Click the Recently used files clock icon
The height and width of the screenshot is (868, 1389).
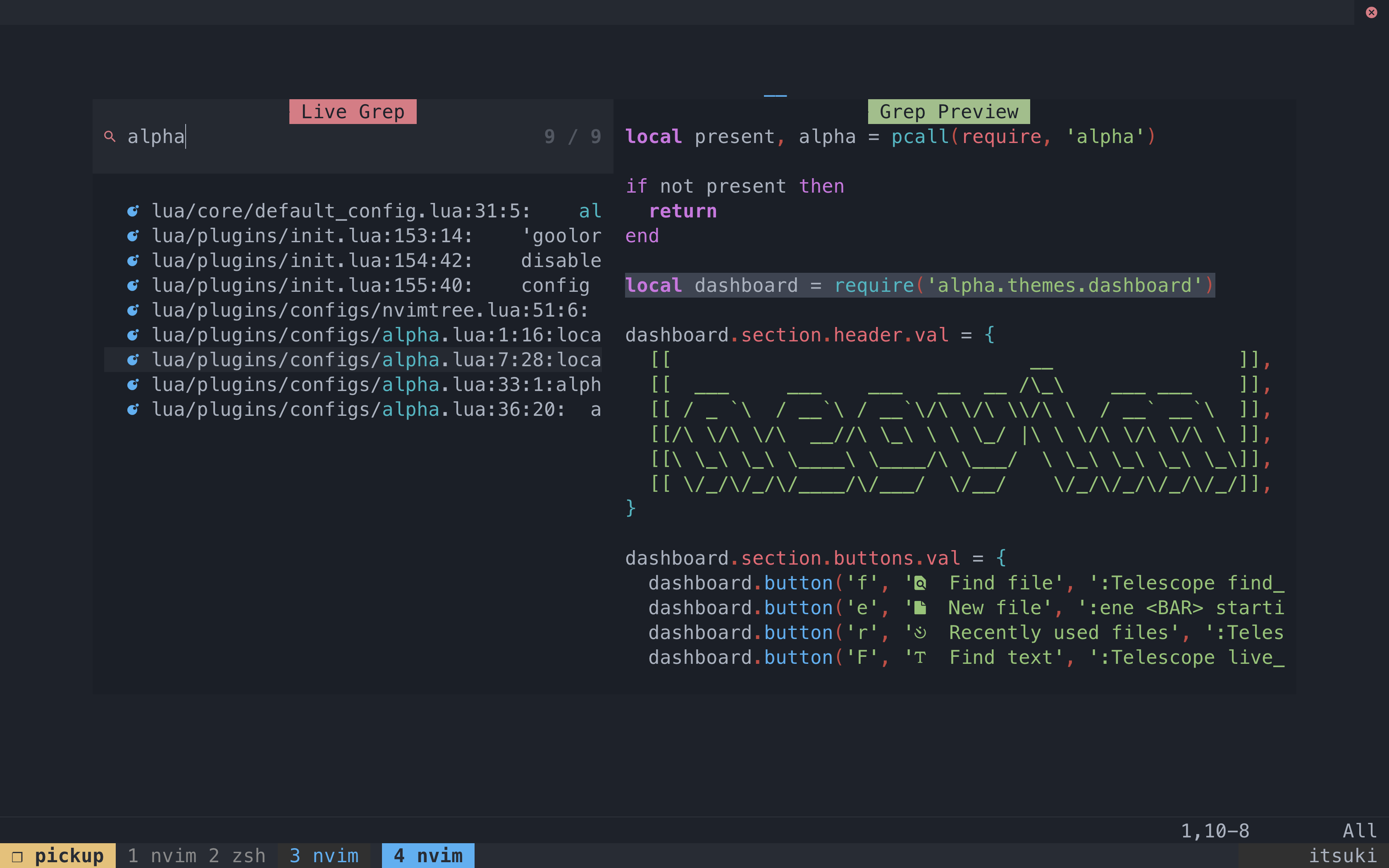pyautogui.click(x=920, y=633)
